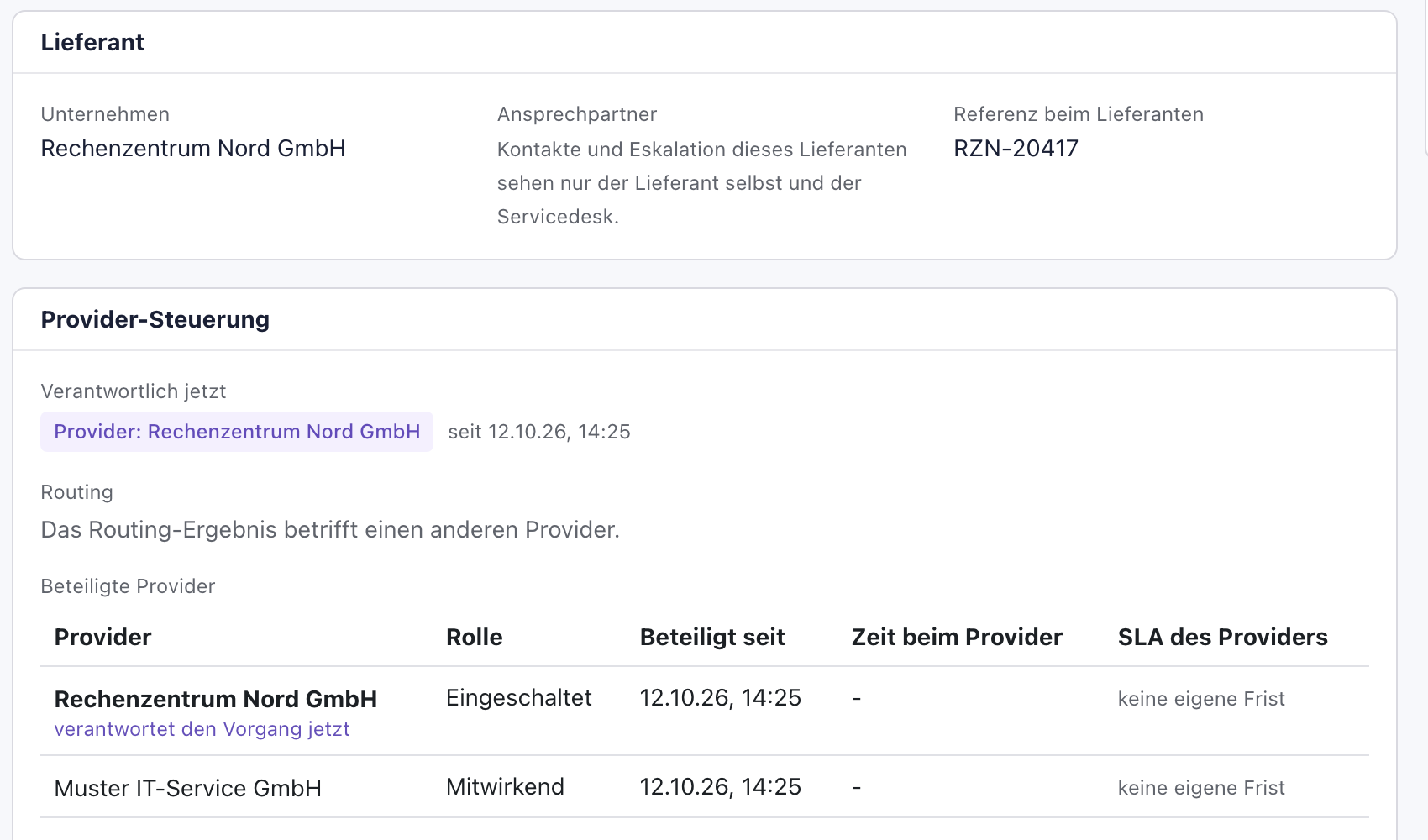
Task: Click the "Lieferant" card heading
Action: tap(92, 43)
